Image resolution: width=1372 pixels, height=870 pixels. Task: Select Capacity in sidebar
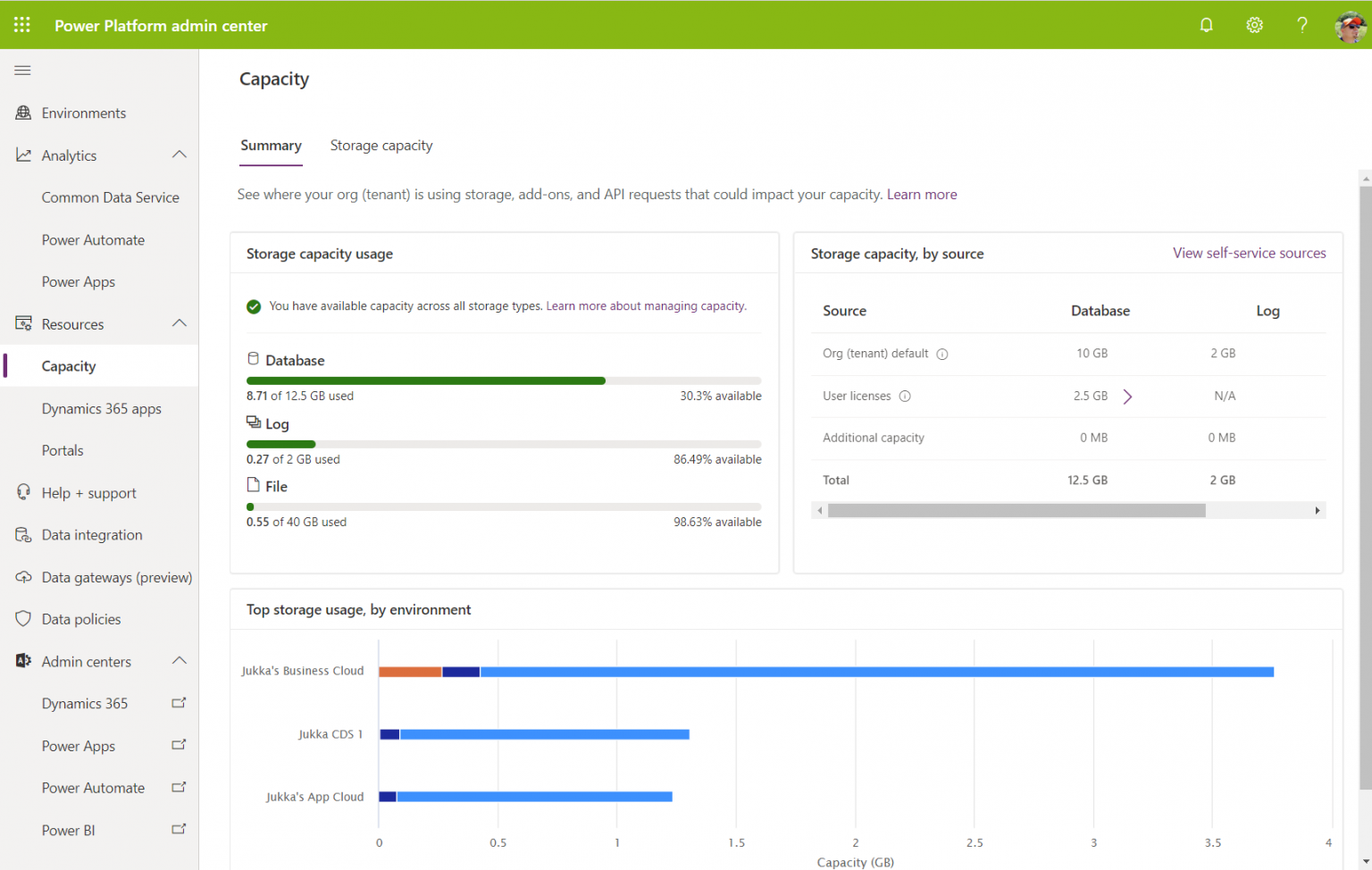(x=99, y=366)
